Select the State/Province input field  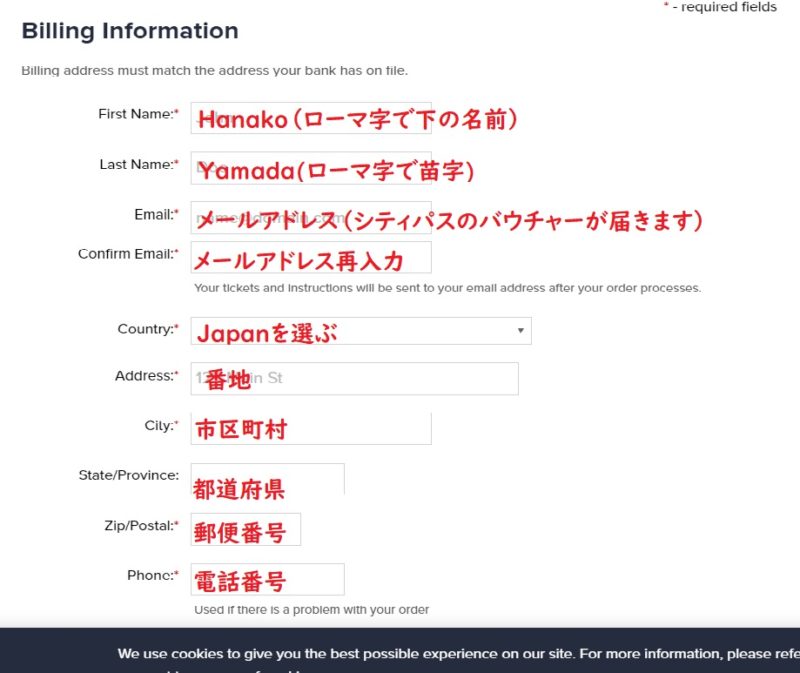267,479
